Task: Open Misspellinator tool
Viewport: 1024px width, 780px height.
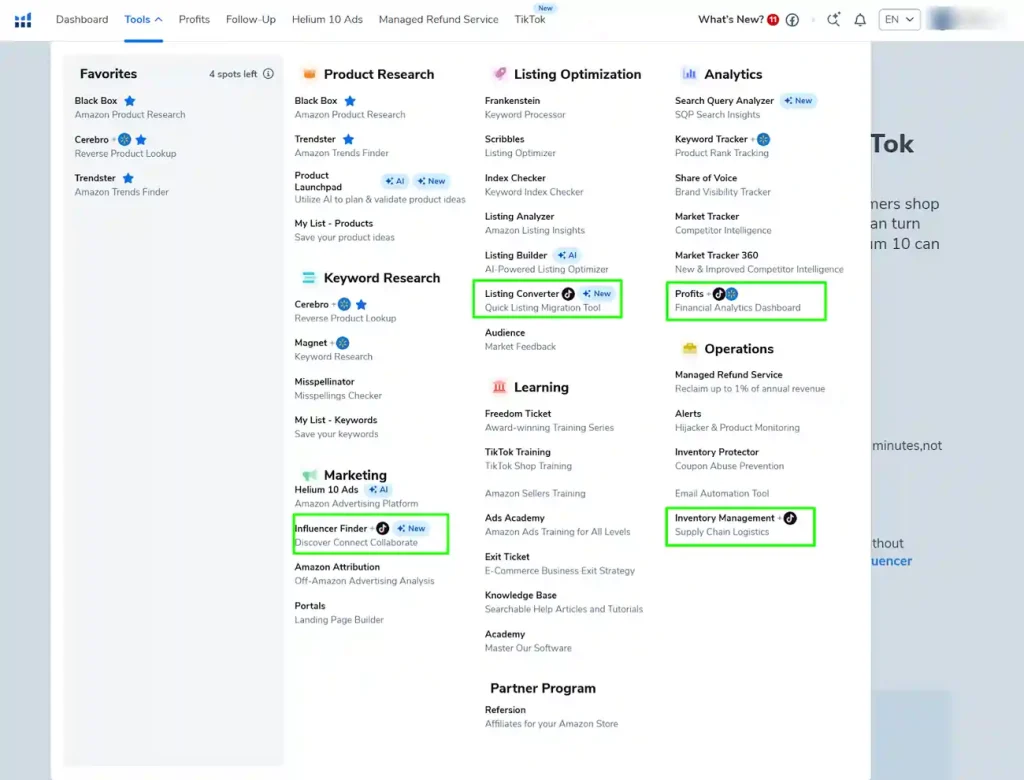Action: click(338, 388)
